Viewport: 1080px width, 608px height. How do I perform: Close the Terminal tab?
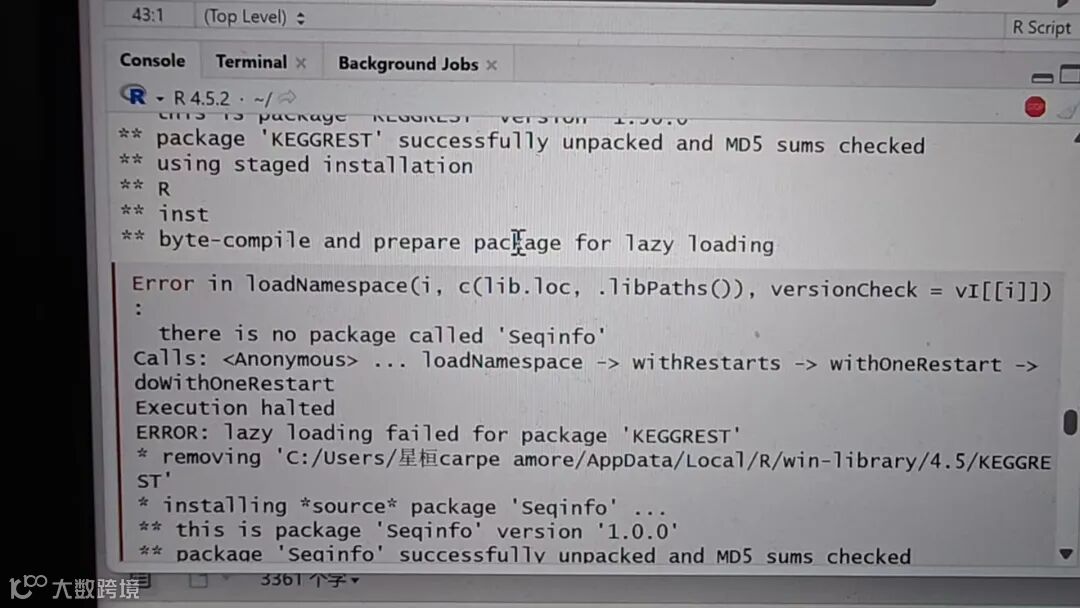click(x=301, y=63)
